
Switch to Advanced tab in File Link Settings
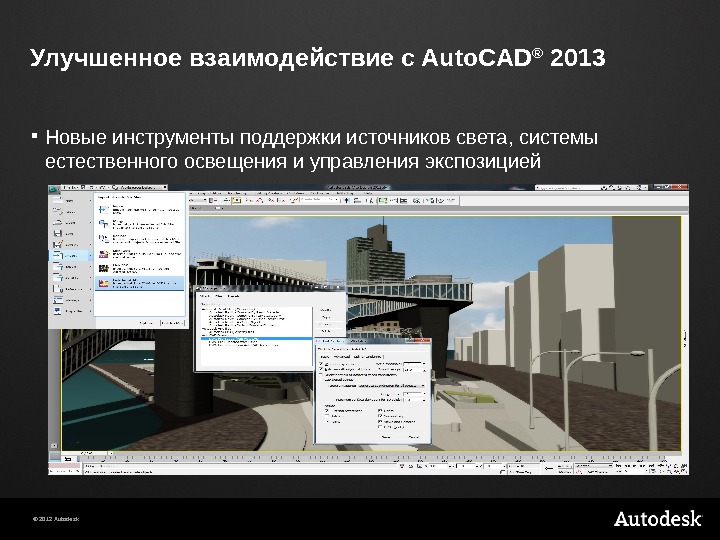coord(342,356)
